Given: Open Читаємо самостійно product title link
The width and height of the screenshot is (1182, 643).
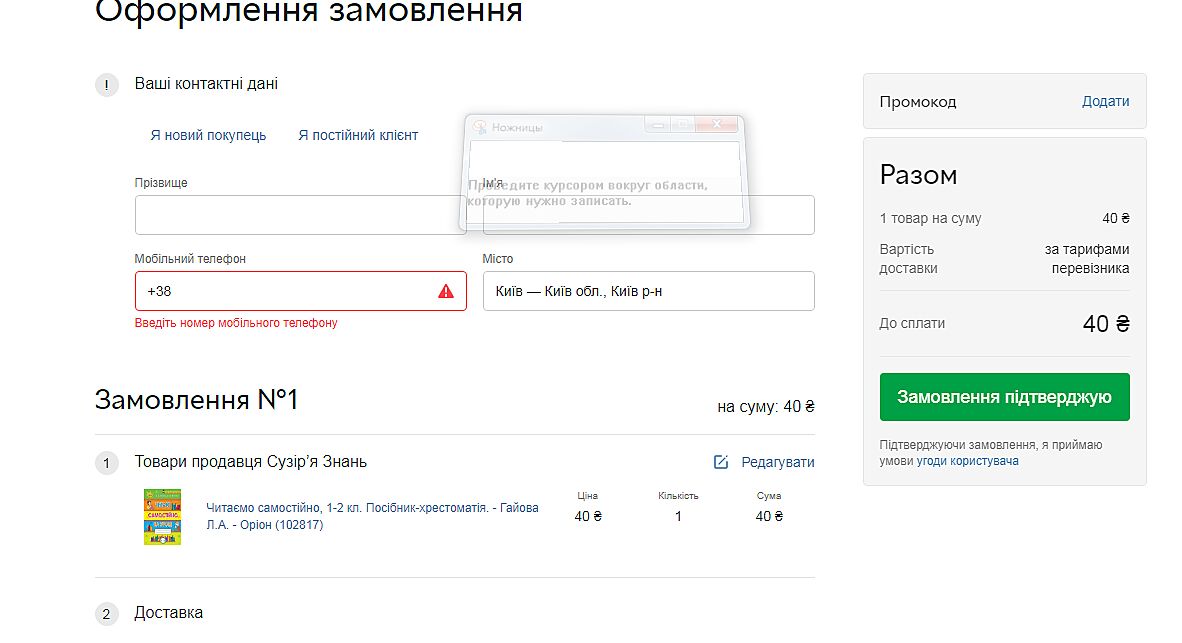Looking at the screenshot, I should [x=371, y=516].
